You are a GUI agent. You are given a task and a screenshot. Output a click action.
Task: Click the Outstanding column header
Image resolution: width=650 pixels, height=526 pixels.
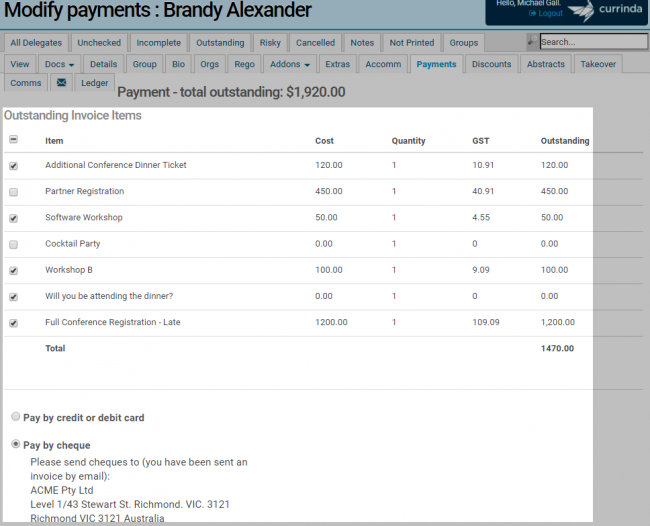pyautogui.click(x=565, y=141)
